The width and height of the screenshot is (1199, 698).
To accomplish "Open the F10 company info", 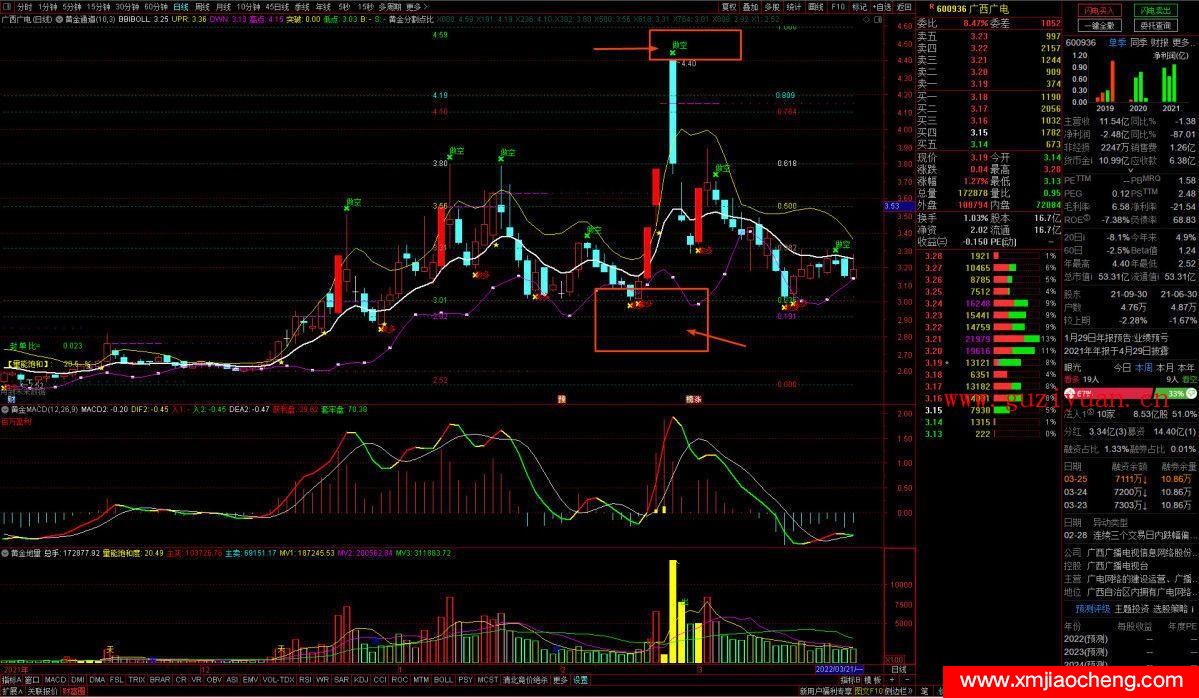I will point(838,6).
